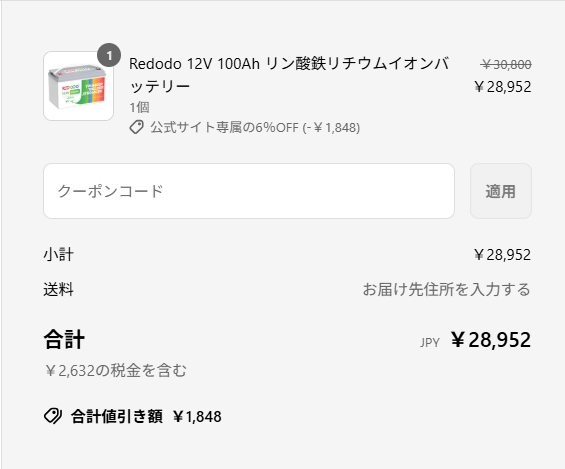Click the subtotal amount ¥28,952

point(503,255)
